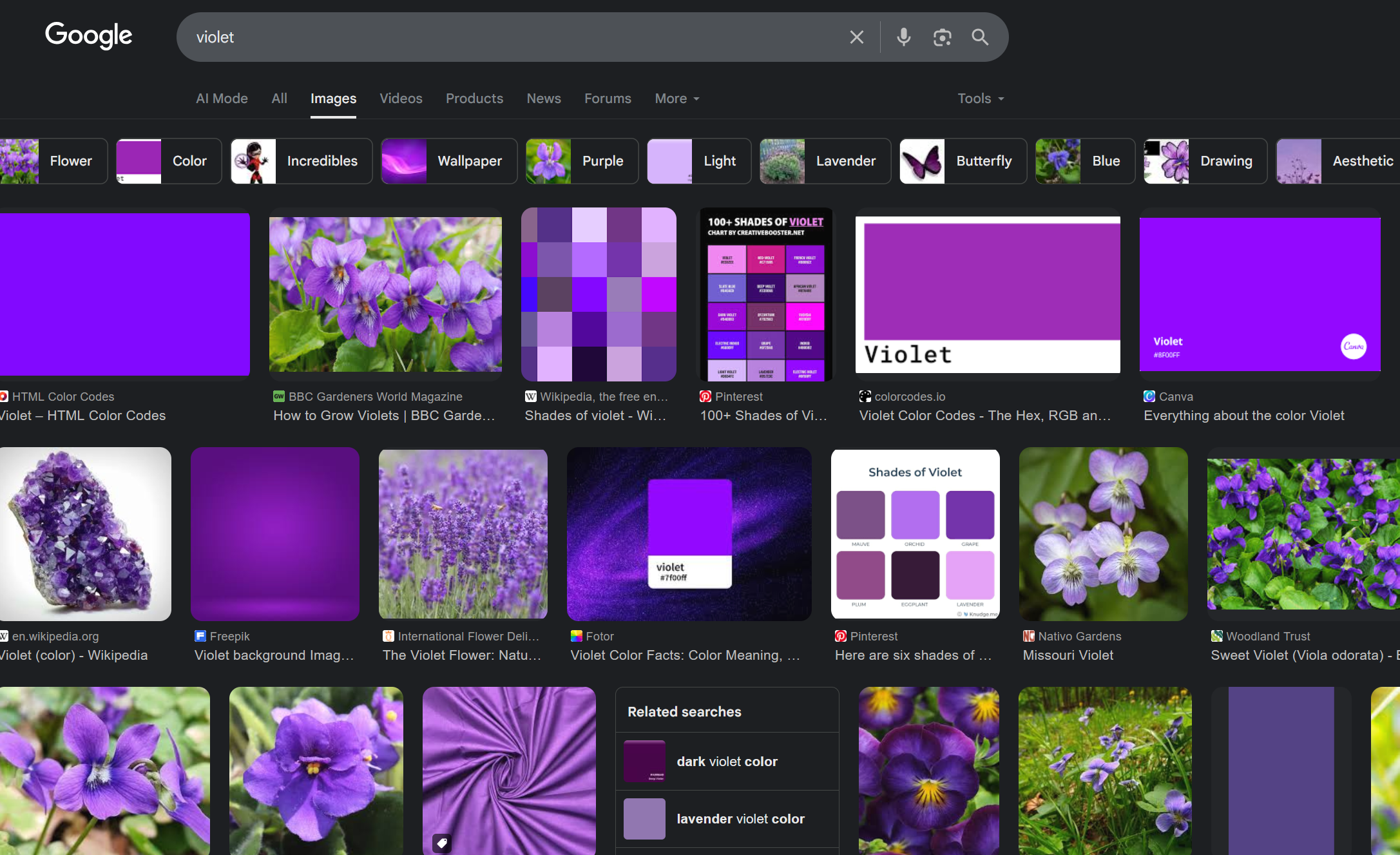Screen dimensions: 1400x855
Task: Expand the More dropdown menu
Action: coord(676,99)
